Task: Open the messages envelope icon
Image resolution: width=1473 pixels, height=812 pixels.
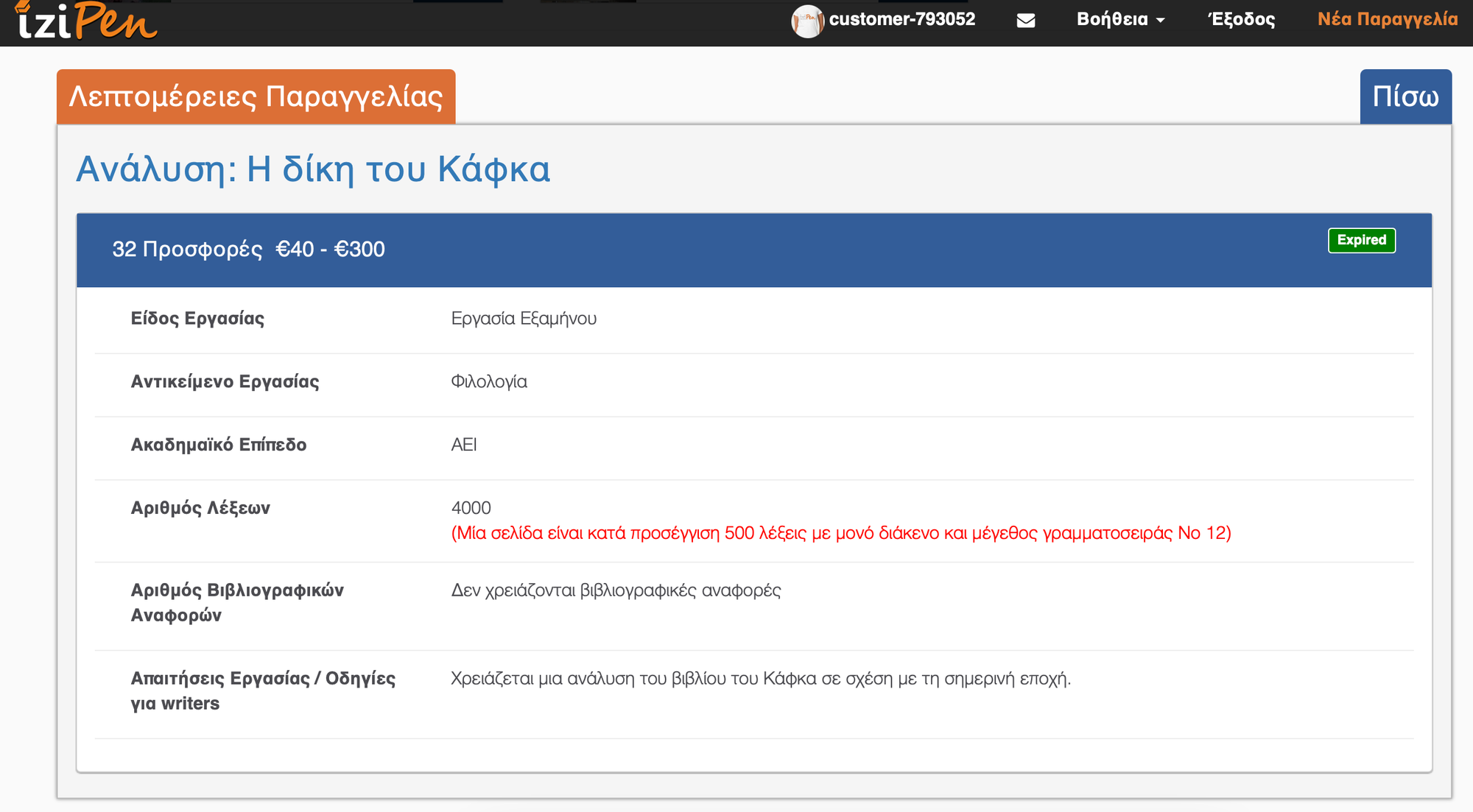Action: [1025, 21]
